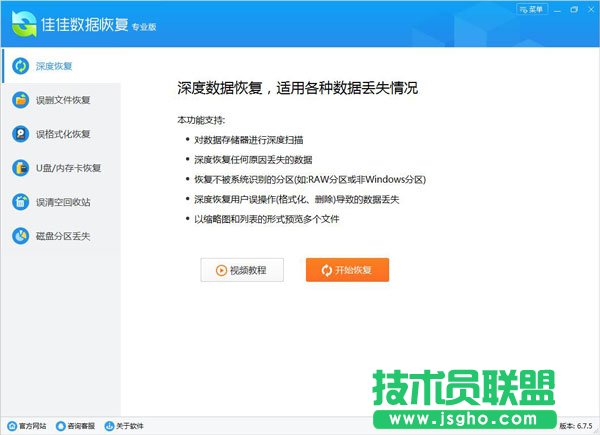
Task: Click the 官方网站 home icon
Action: (12, 426)
